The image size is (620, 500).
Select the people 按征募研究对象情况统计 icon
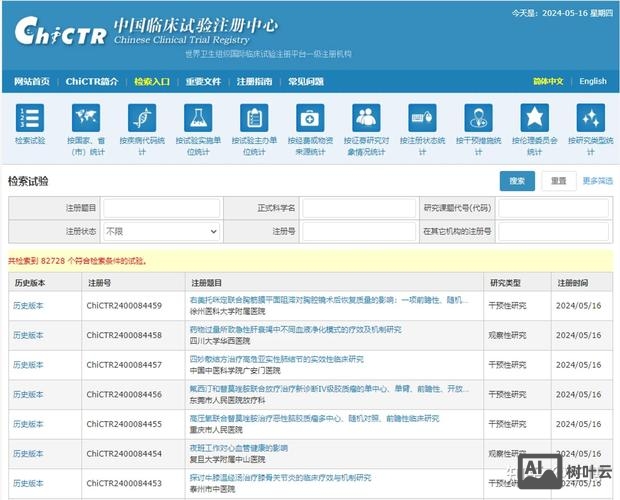point(366,118)
